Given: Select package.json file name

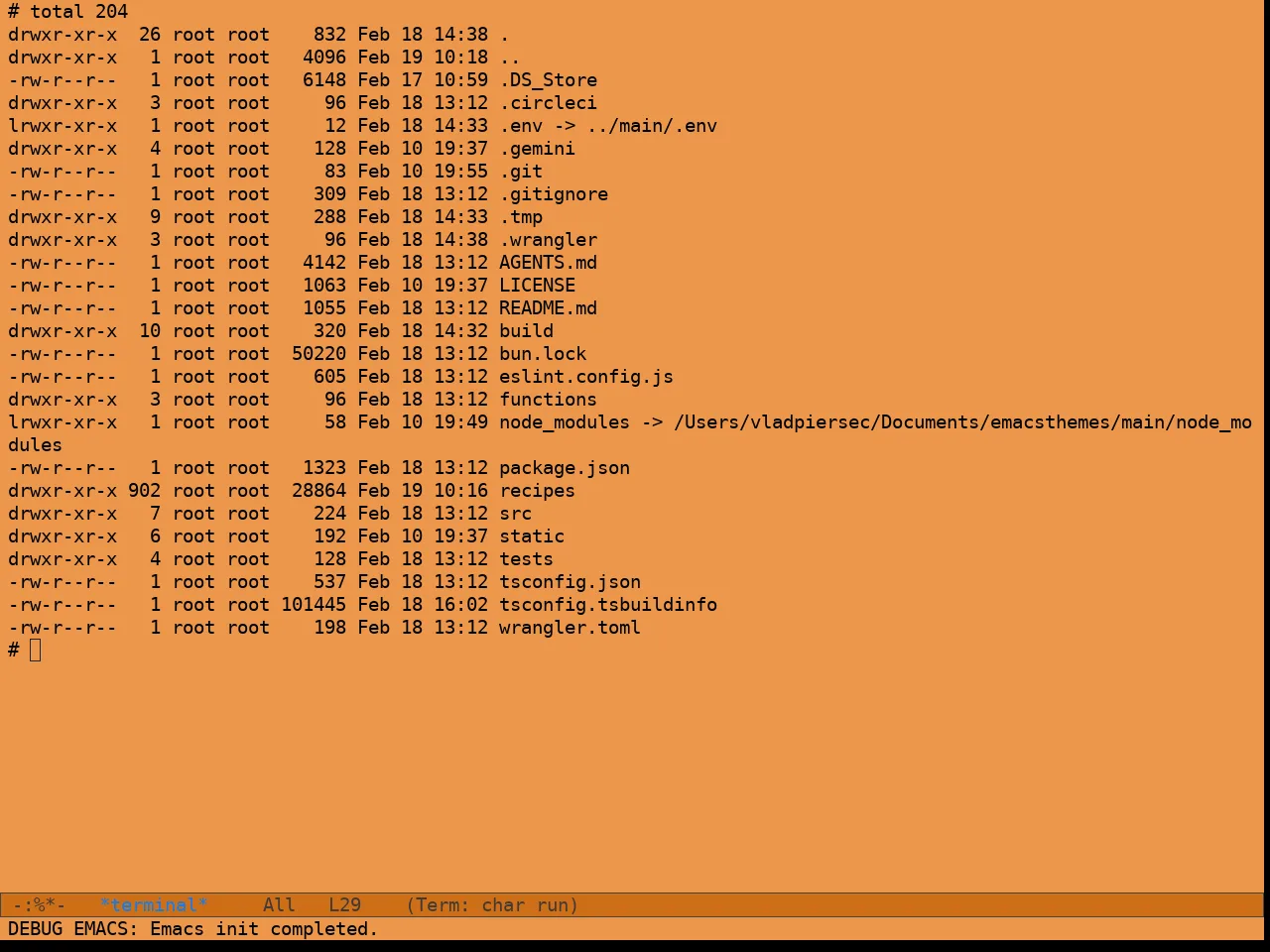Looking at the screenshot, I should tap(565, 468).
